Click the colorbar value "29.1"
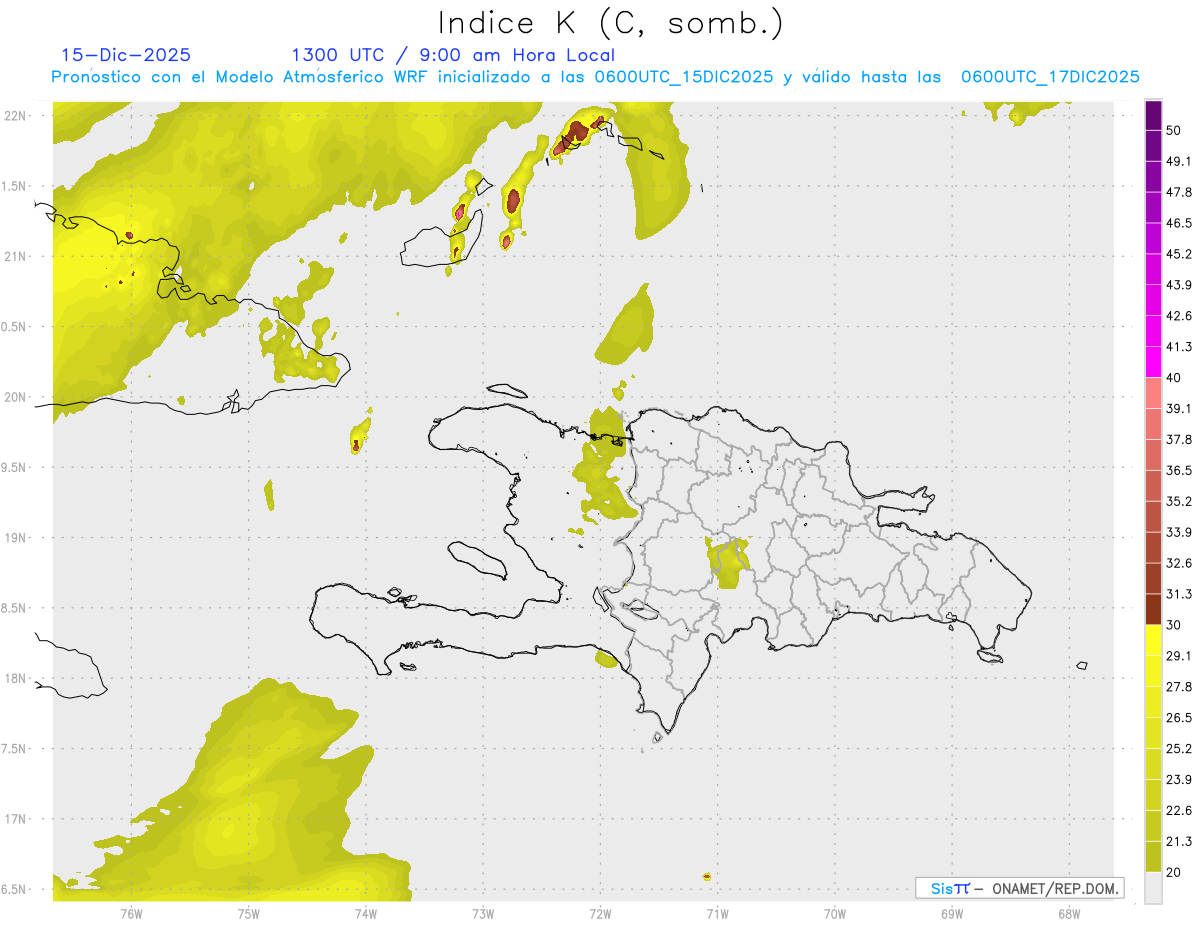Screen dimensions: 1200x927 point(1179,656)
